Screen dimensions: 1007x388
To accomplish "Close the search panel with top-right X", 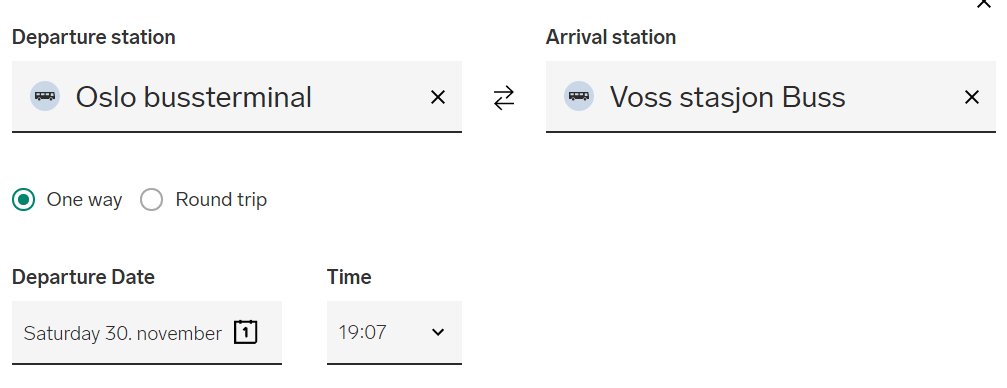I will click(983, 3).
